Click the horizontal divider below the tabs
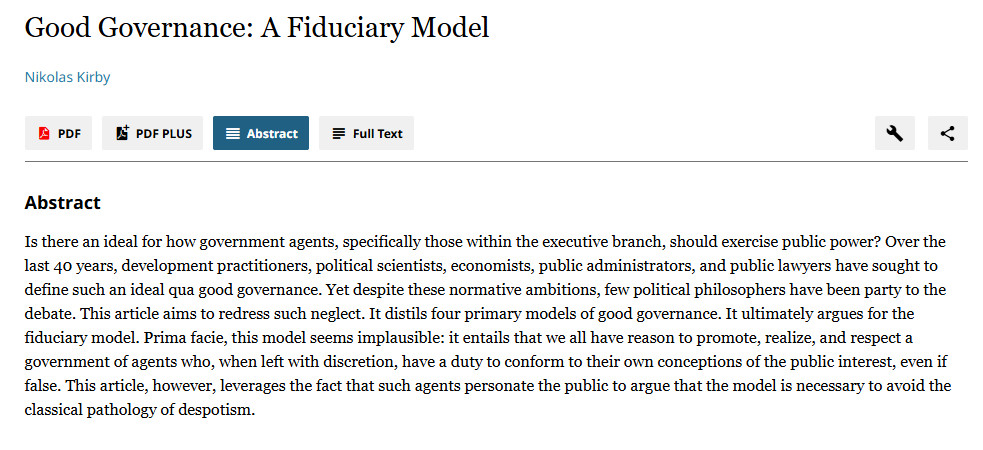Screen dimensions: 983x450 tap(496, 162)
